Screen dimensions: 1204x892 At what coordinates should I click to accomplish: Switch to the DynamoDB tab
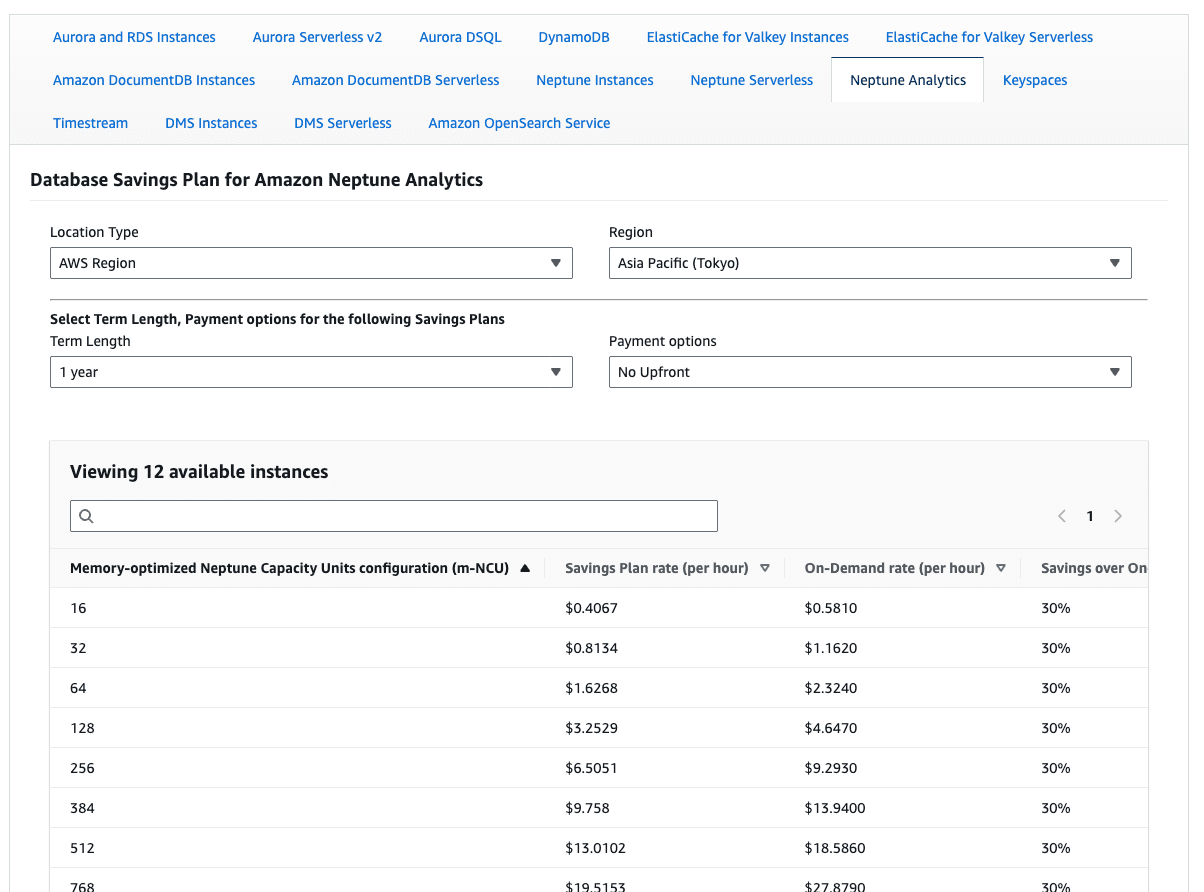(x=573, y=36)
